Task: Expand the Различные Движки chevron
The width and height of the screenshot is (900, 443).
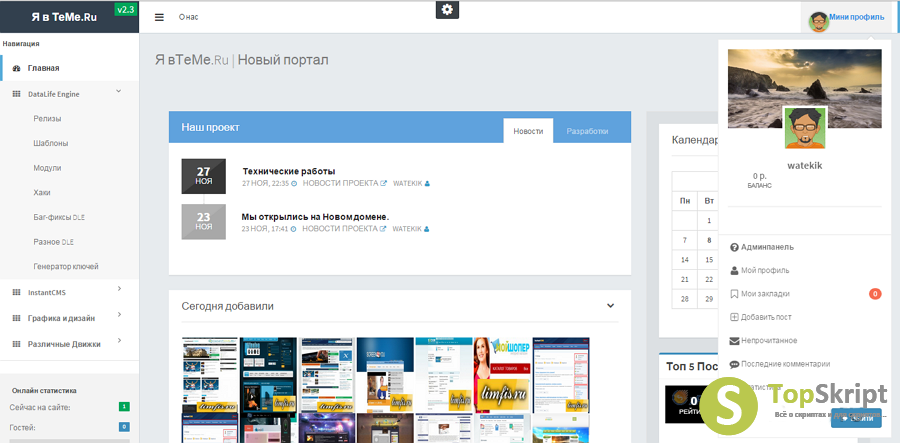Action: point(119,340)
